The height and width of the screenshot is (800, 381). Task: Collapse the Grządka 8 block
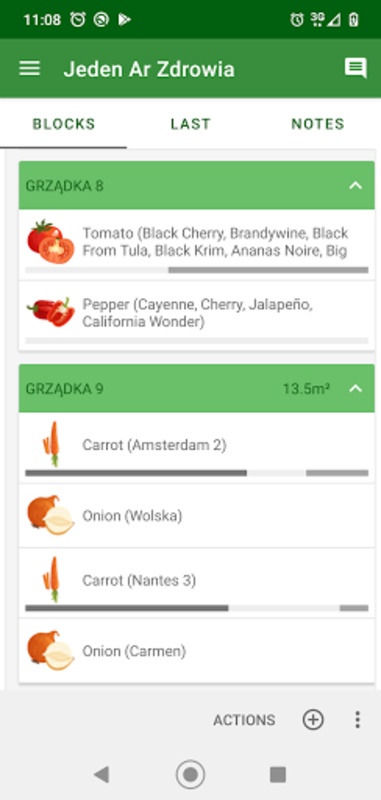355,185
